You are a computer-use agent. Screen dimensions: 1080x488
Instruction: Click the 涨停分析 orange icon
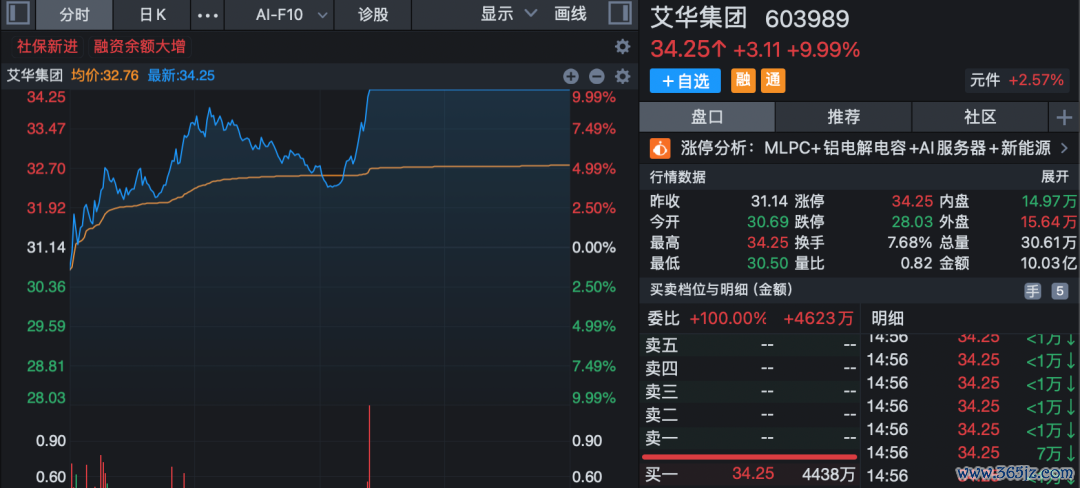point(660,147)
